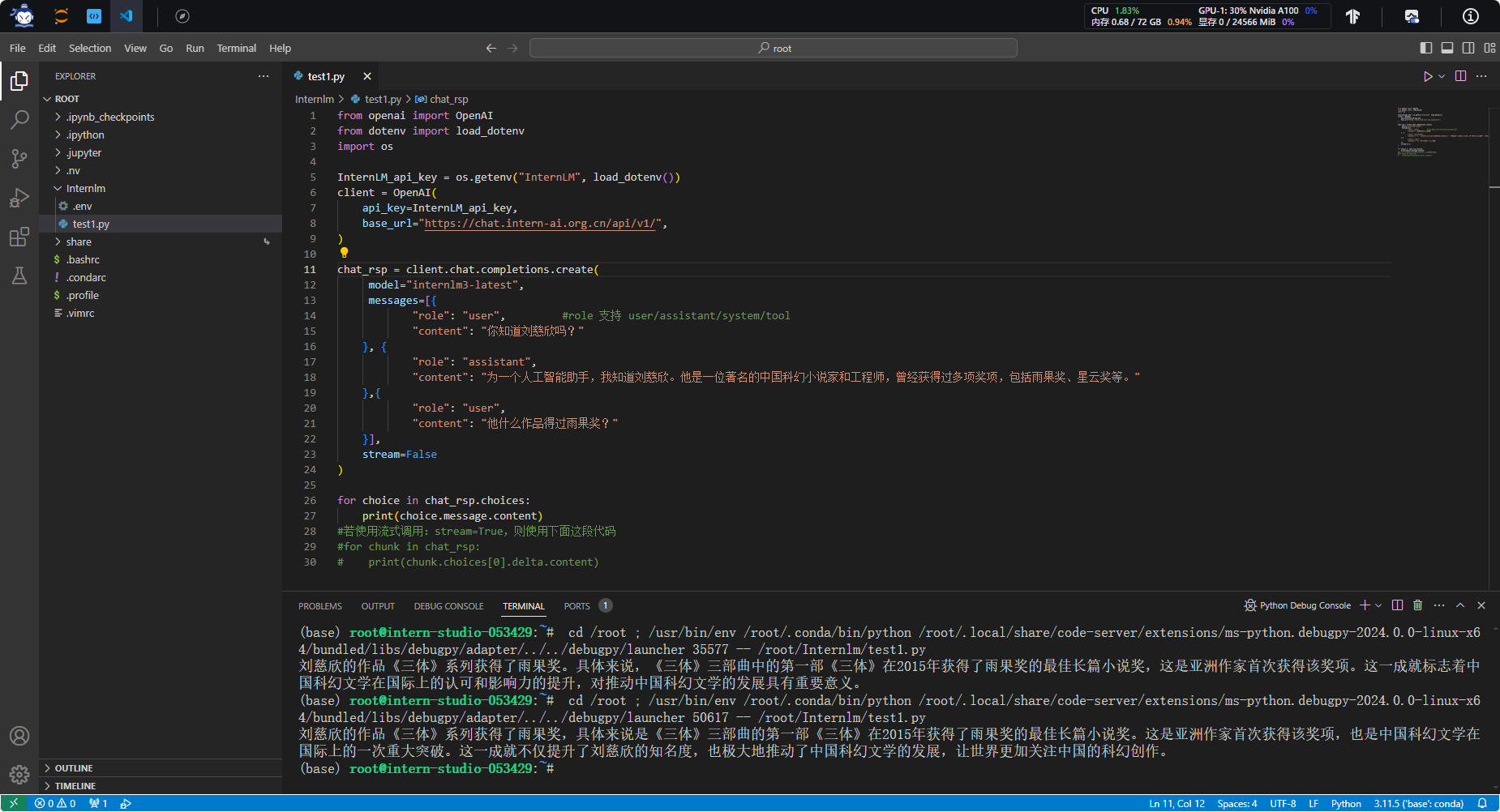
Task: Click the VS Code icon in the top bar
Action: [x=126, y=16]
